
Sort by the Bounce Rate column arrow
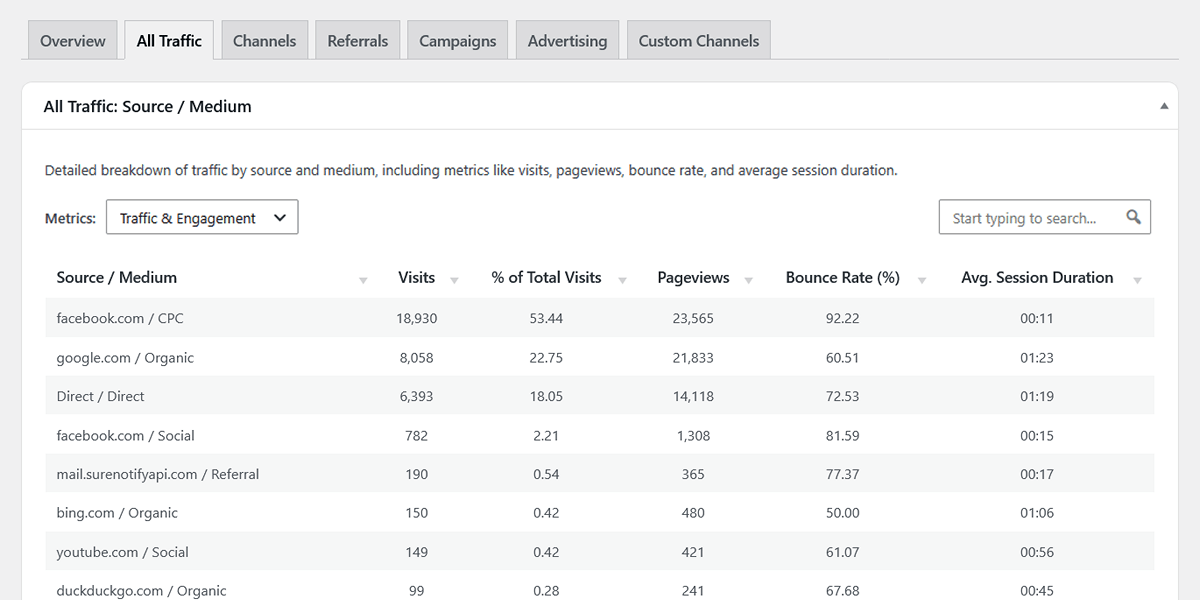pyautogui.click(x=922, y=281)
